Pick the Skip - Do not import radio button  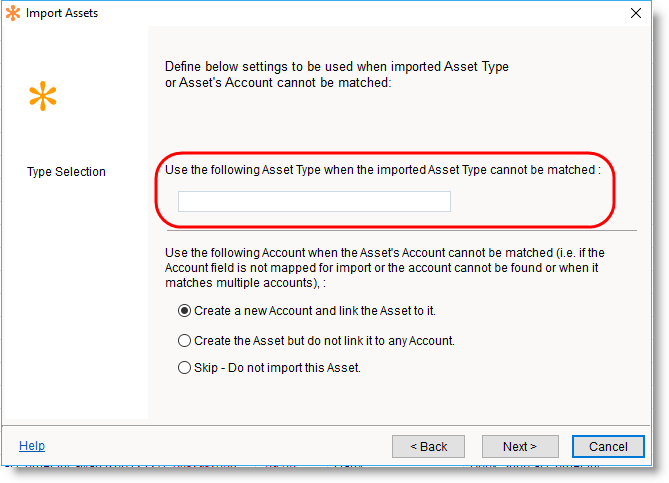pyautogui.click(x=184, y=367)
